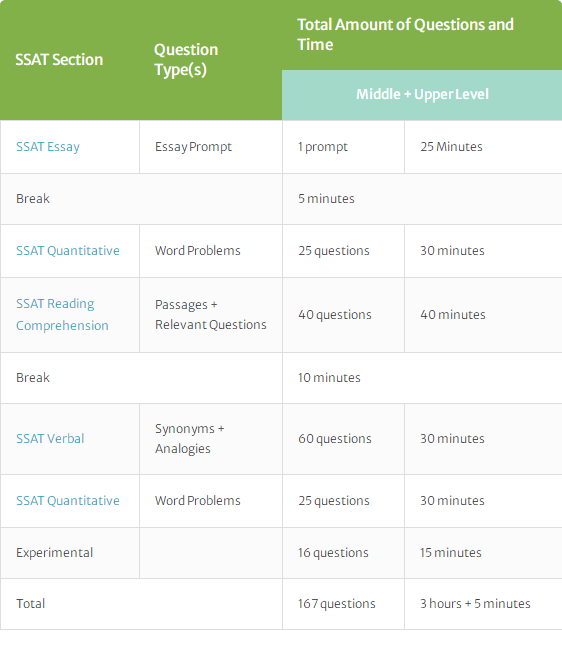Select the 3 hours + 5 minutes cell

[483, 604]
